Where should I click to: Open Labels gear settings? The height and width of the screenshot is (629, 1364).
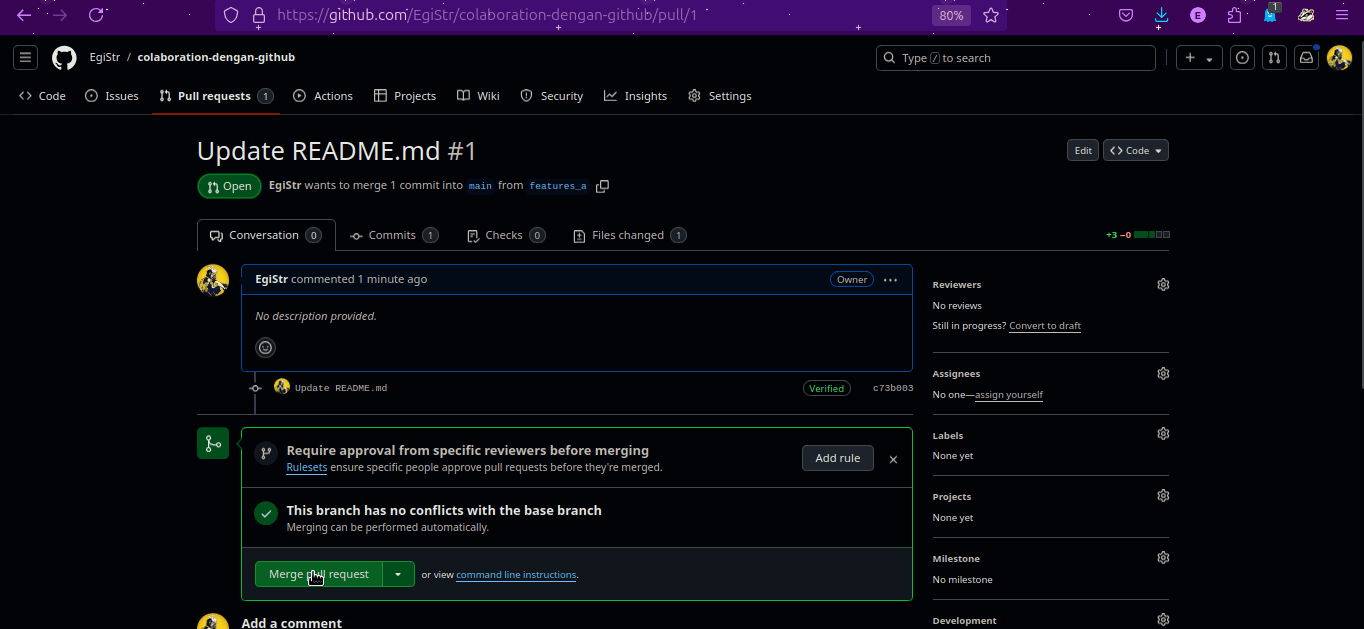pos(1162,434)
